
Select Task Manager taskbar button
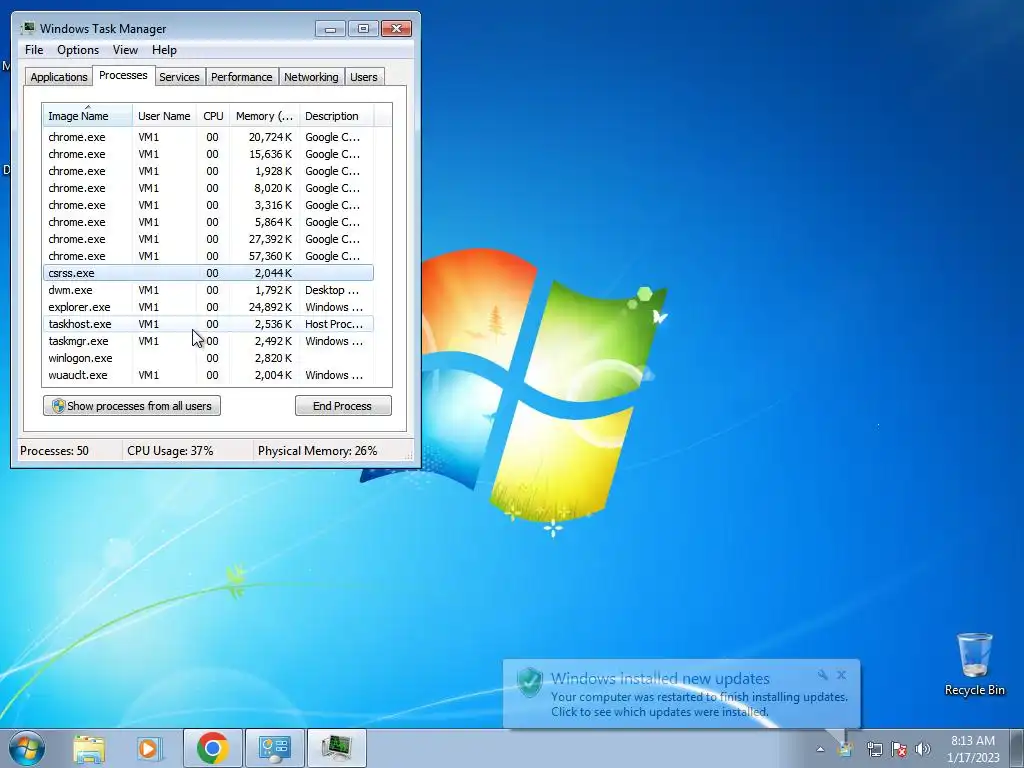click(336, 748)
